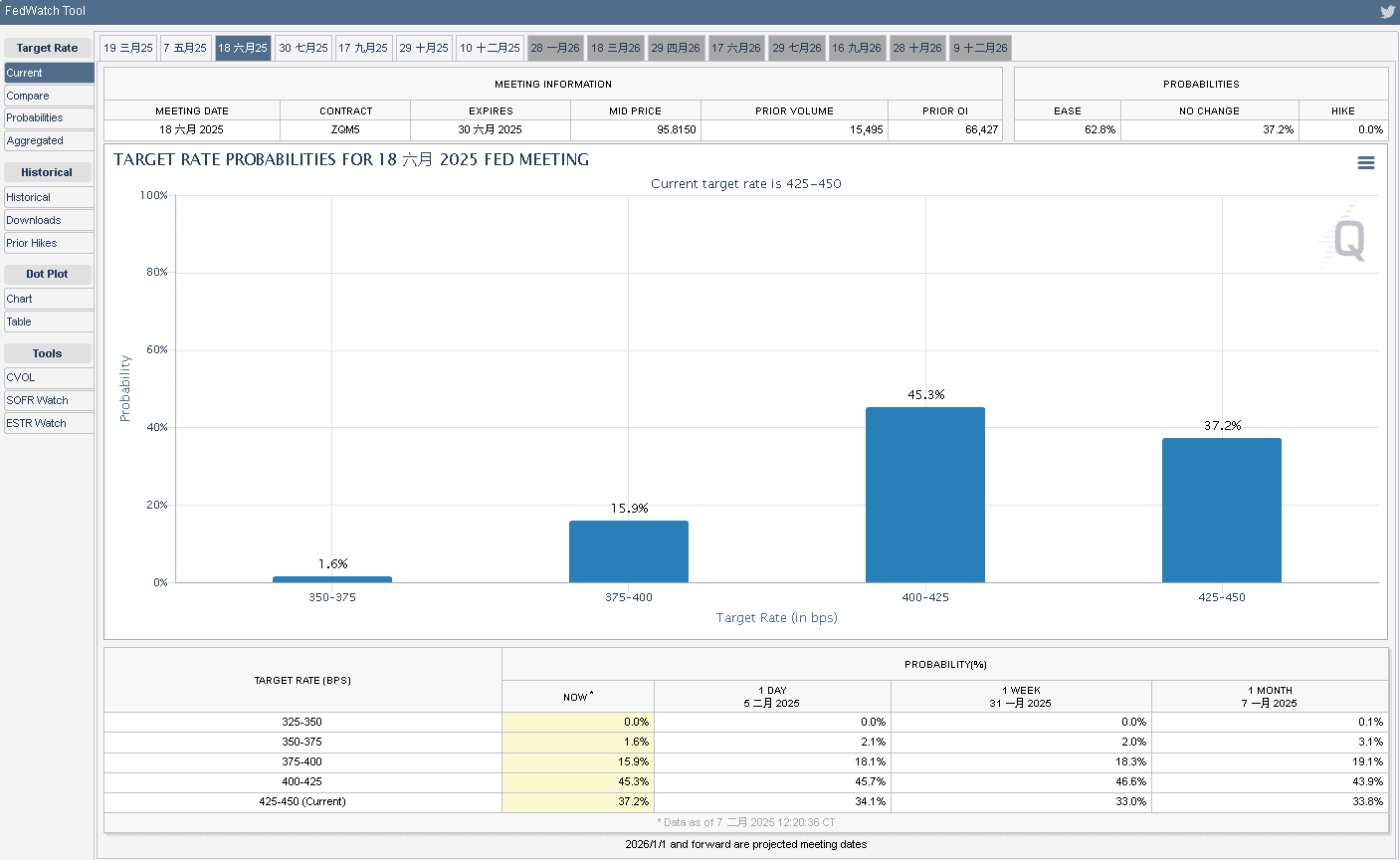Open the chart hamburger context menu
Image resolution: width=1400 pixels, height=860 pixels.
[1366, 163]
